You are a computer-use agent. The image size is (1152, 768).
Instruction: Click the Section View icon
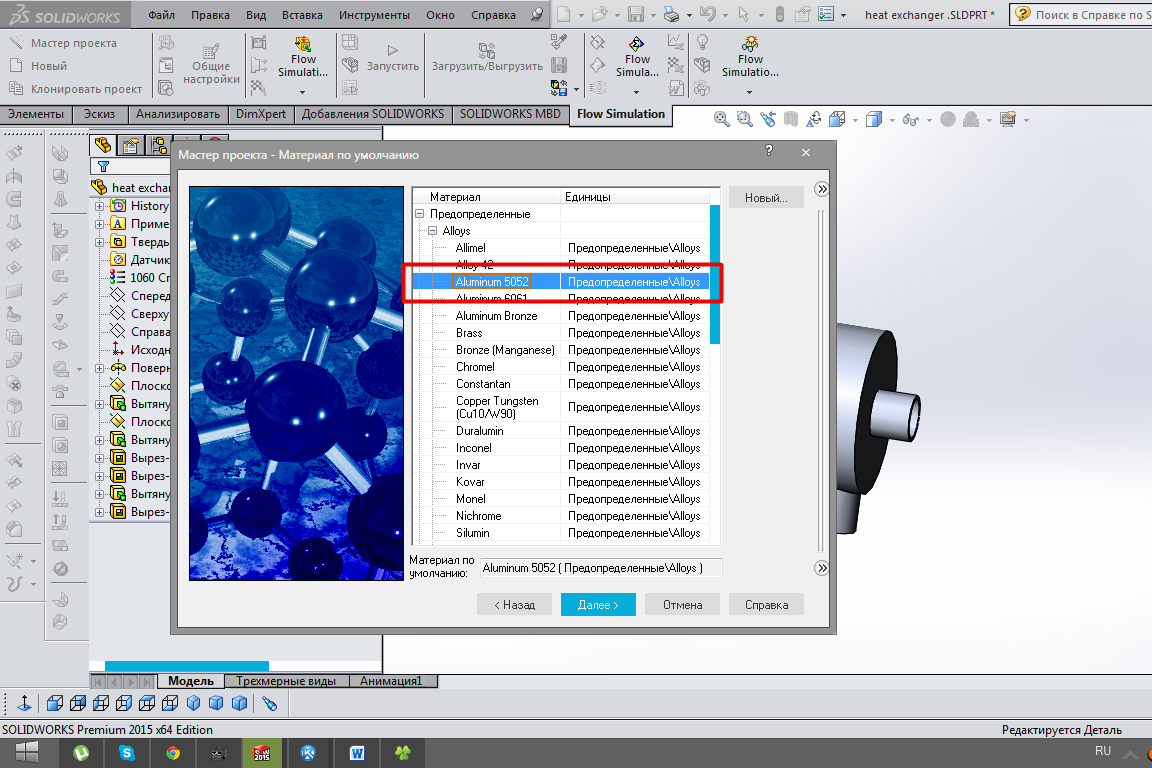791,119
